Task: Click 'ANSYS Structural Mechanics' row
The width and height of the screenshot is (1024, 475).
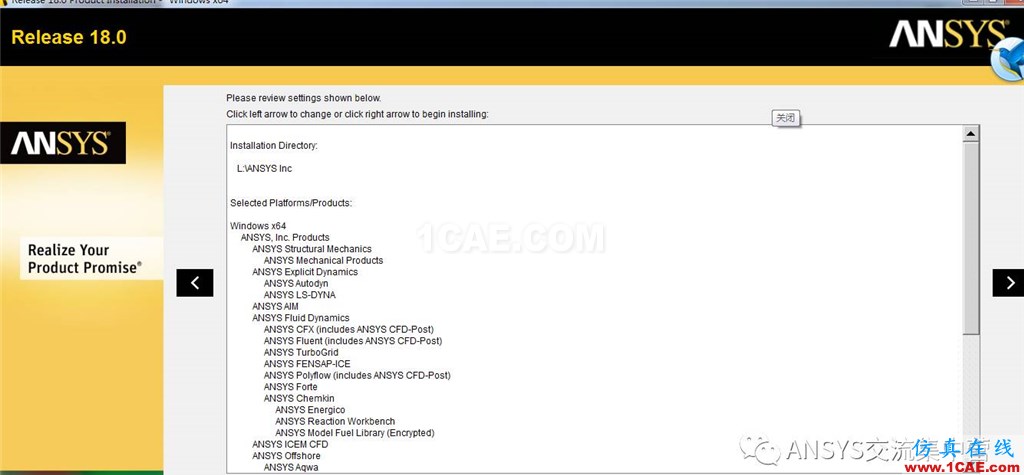Action: click(x=312, y=249)
